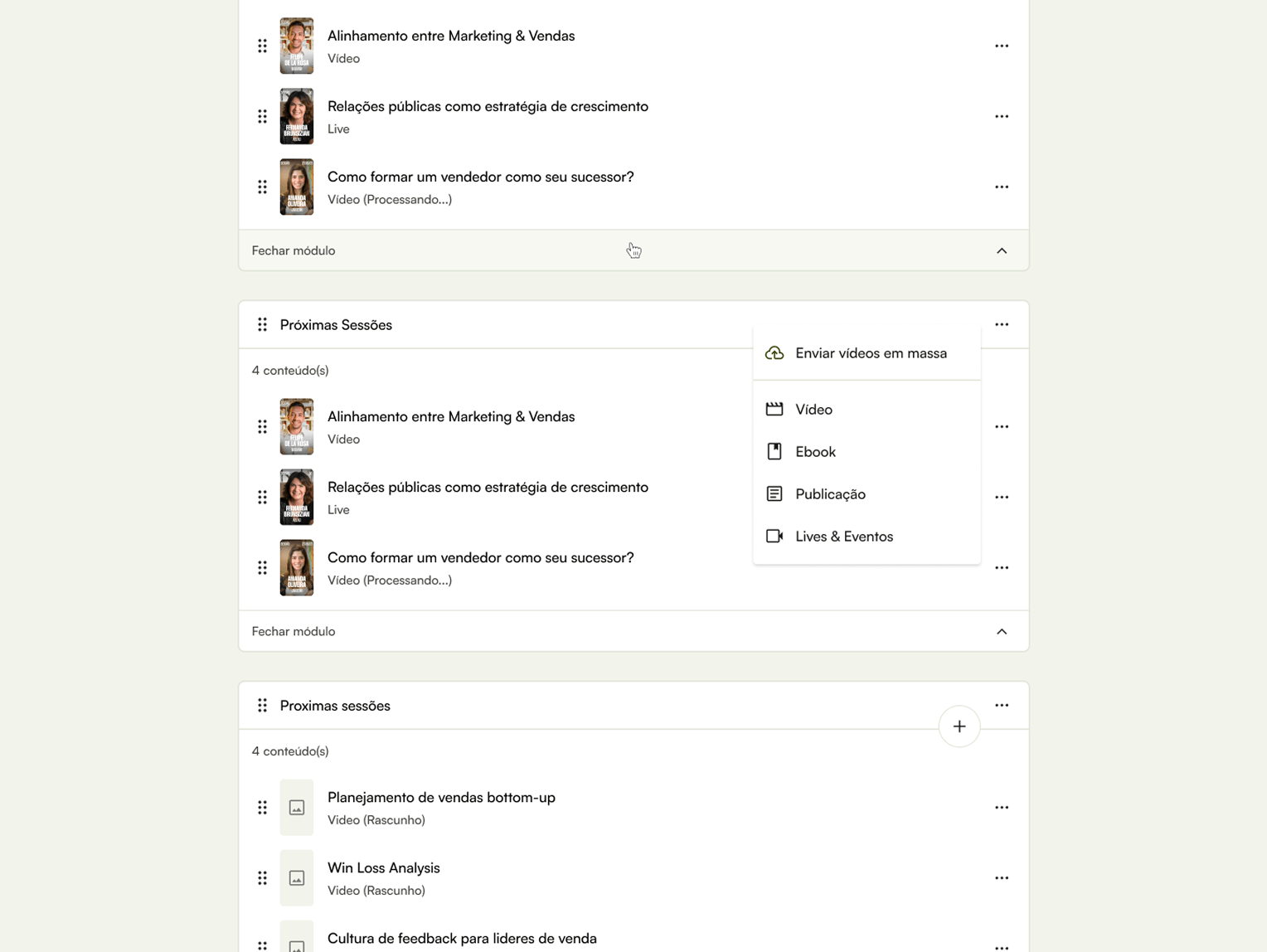
Task: Click the module three-dot menu above the plus button
Action: (x=1001, y=706)
